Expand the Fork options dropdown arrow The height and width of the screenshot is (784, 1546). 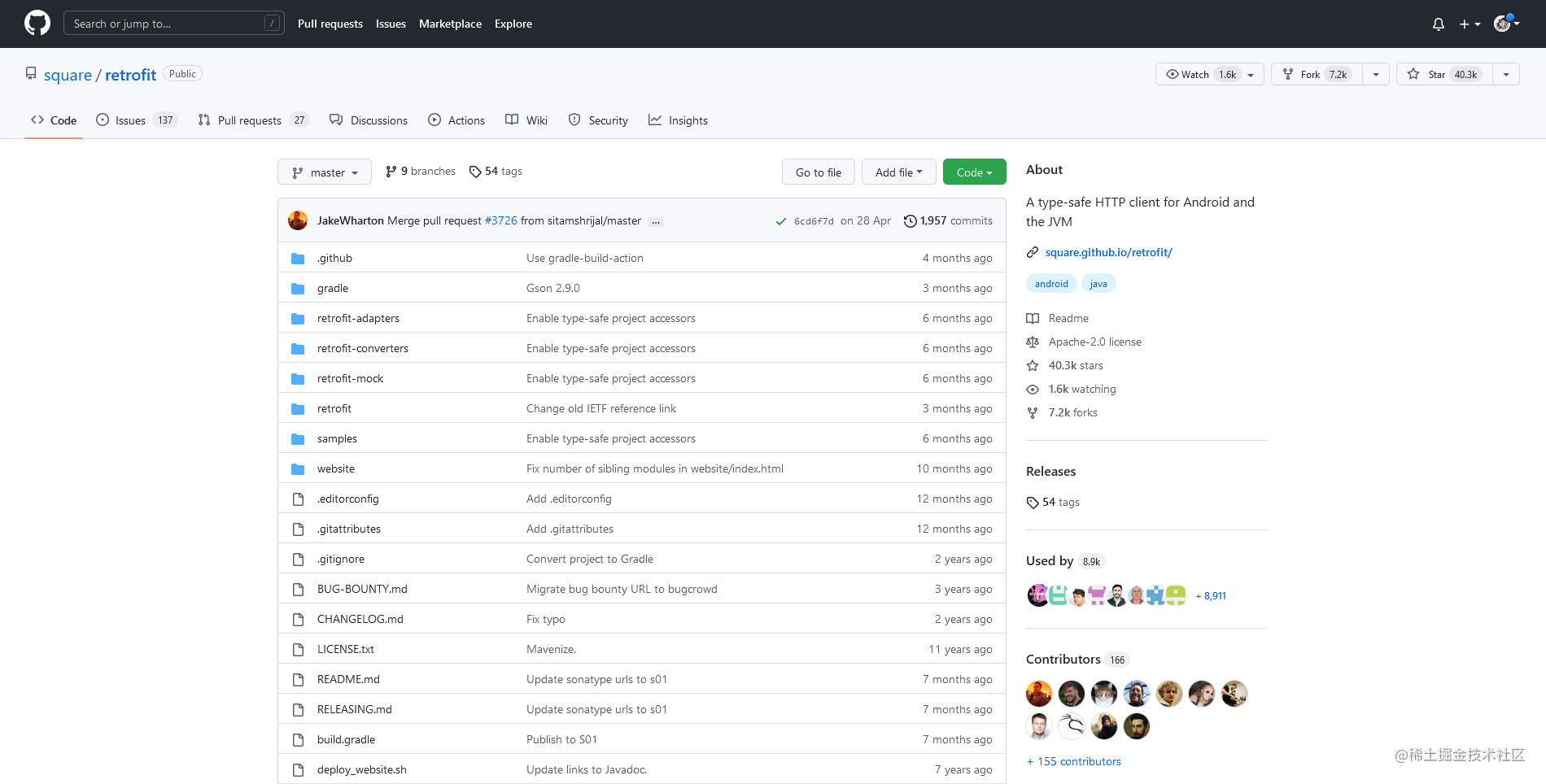pos(1376,74)
